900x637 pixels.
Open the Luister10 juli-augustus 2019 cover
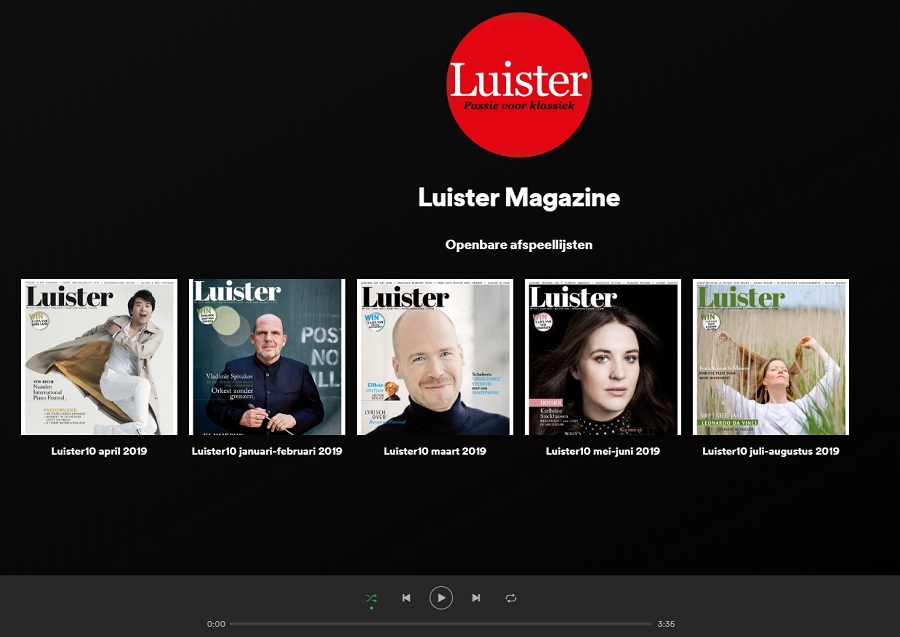point(771,357)
